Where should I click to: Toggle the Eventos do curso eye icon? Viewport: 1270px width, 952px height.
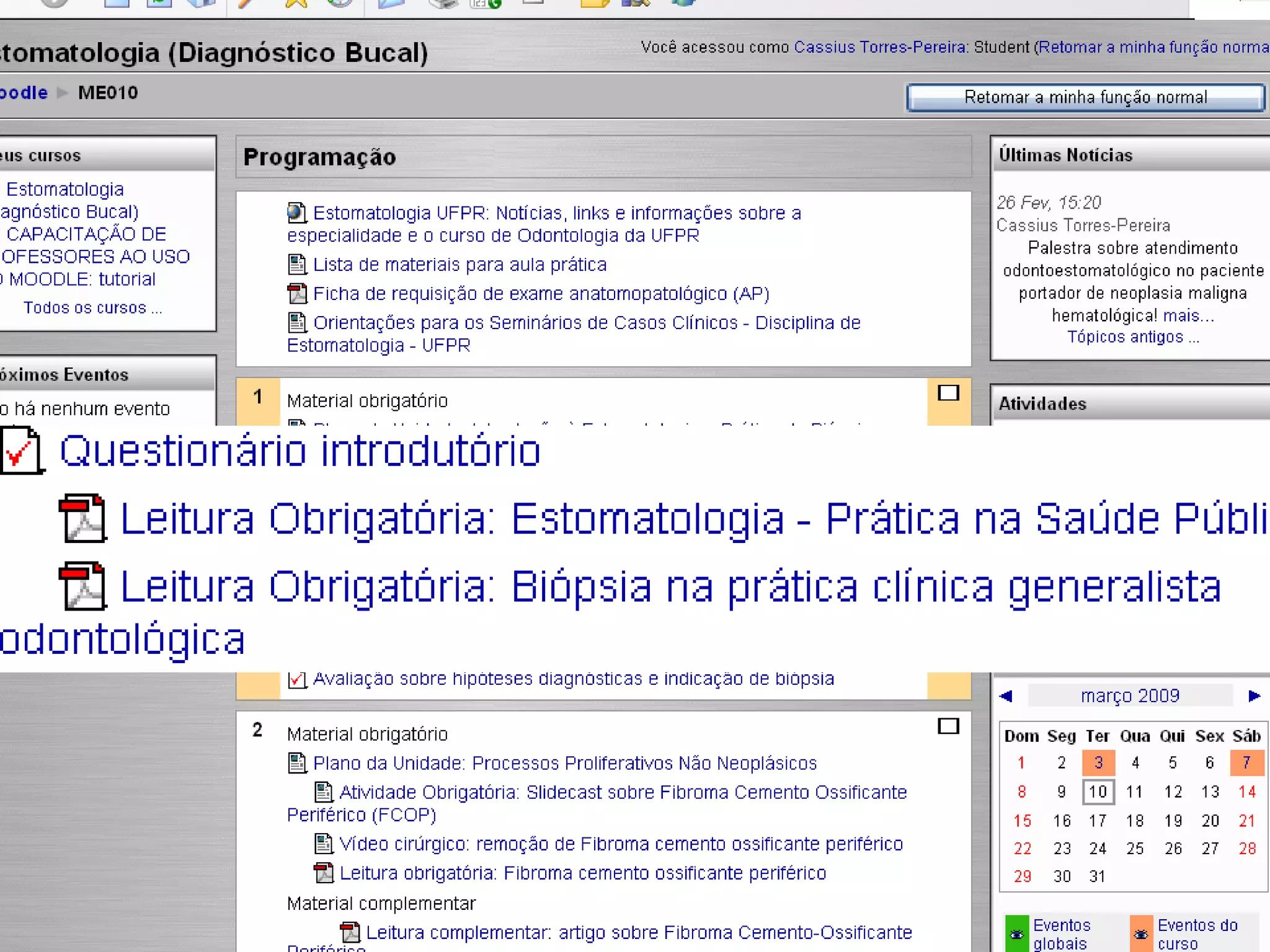click(1140, 934)
